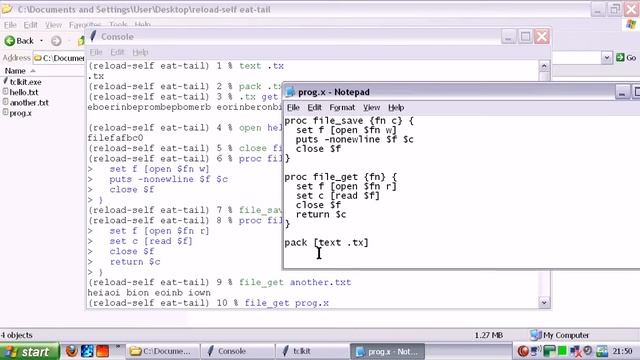Image resolution: width=640 pixels, height=360 pixels.
Task: Click the picture-like tray icon beside clock
Action: (602, 351)
